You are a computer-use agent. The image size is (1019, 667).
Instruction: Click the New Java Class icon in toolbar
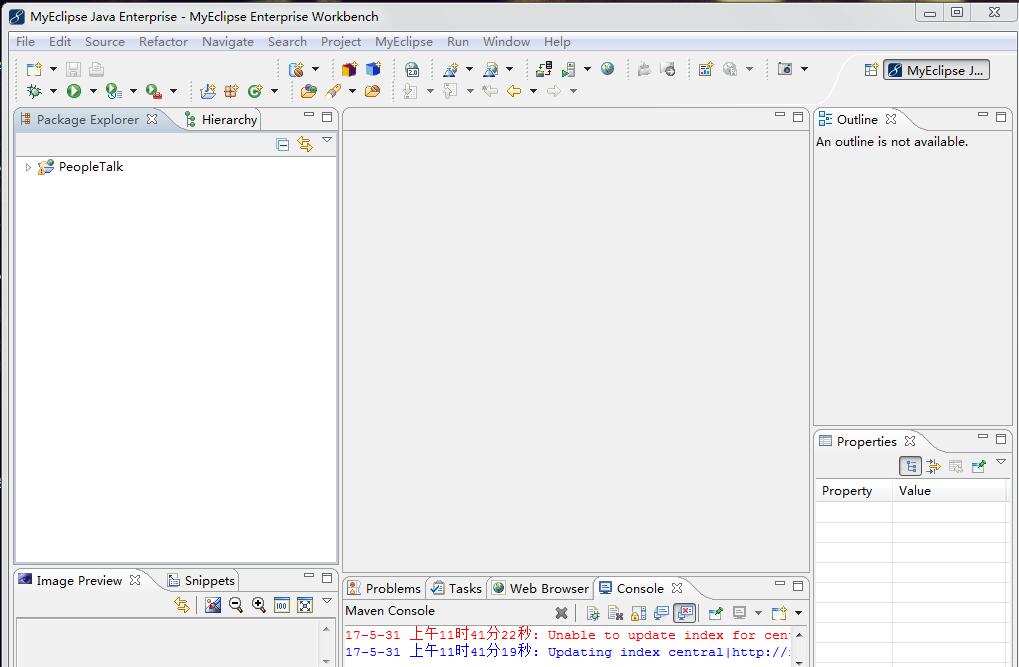click(x=255, y=91)
